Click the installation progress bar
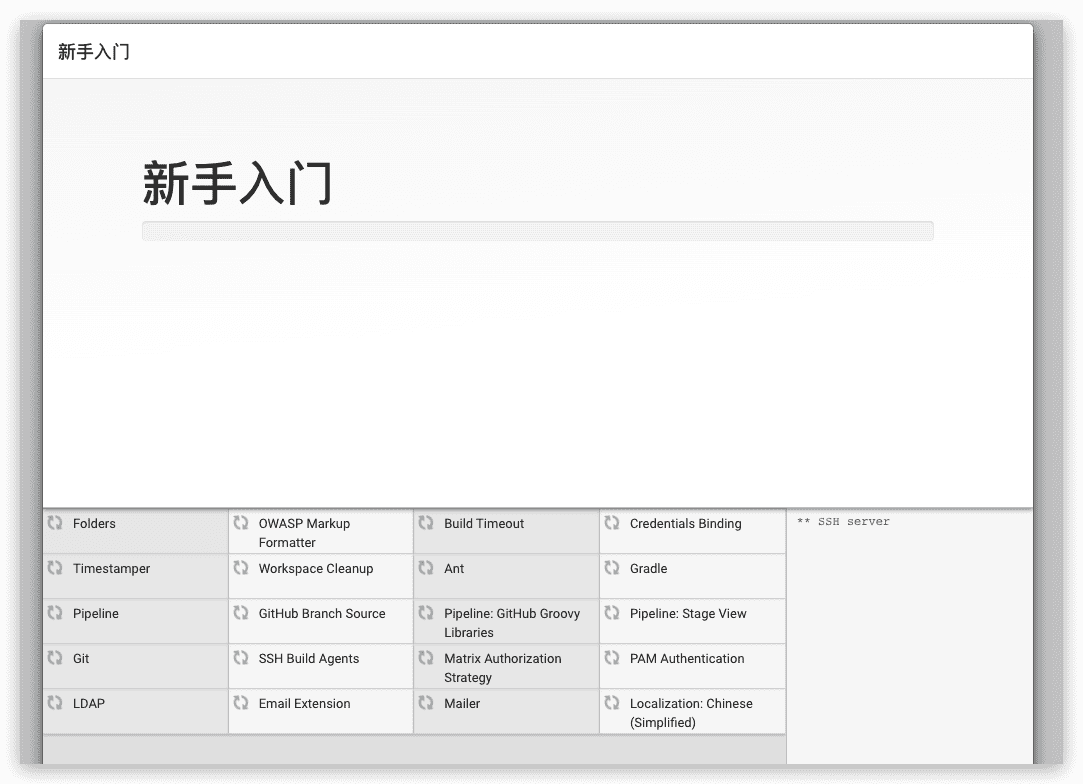This screenshot has width=1083, height=784. pyautogui.click(x=537, y=231)
